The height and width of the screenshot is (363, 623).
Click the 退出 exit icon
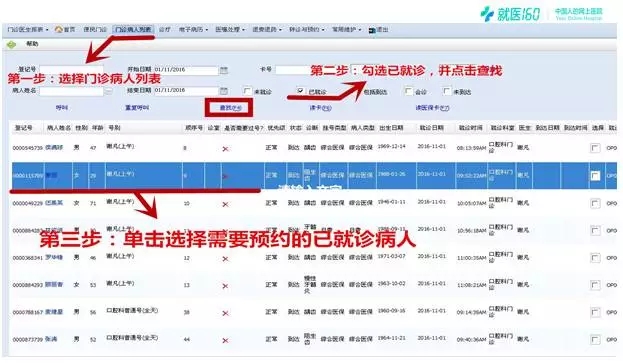pyautogui.click(x=371, y=30)
